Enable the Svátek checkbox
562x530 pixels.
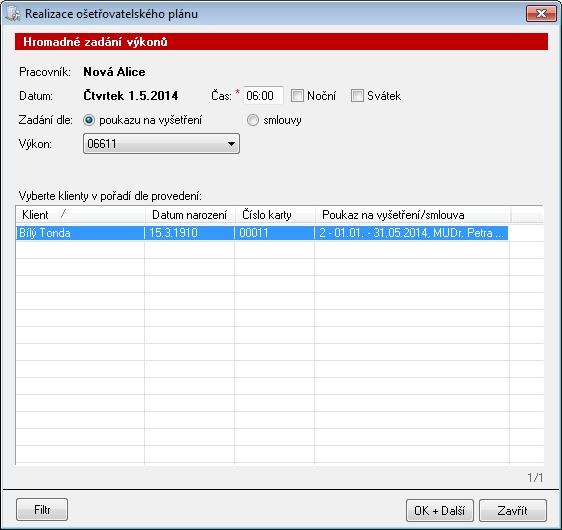click(x=357, y=96)
